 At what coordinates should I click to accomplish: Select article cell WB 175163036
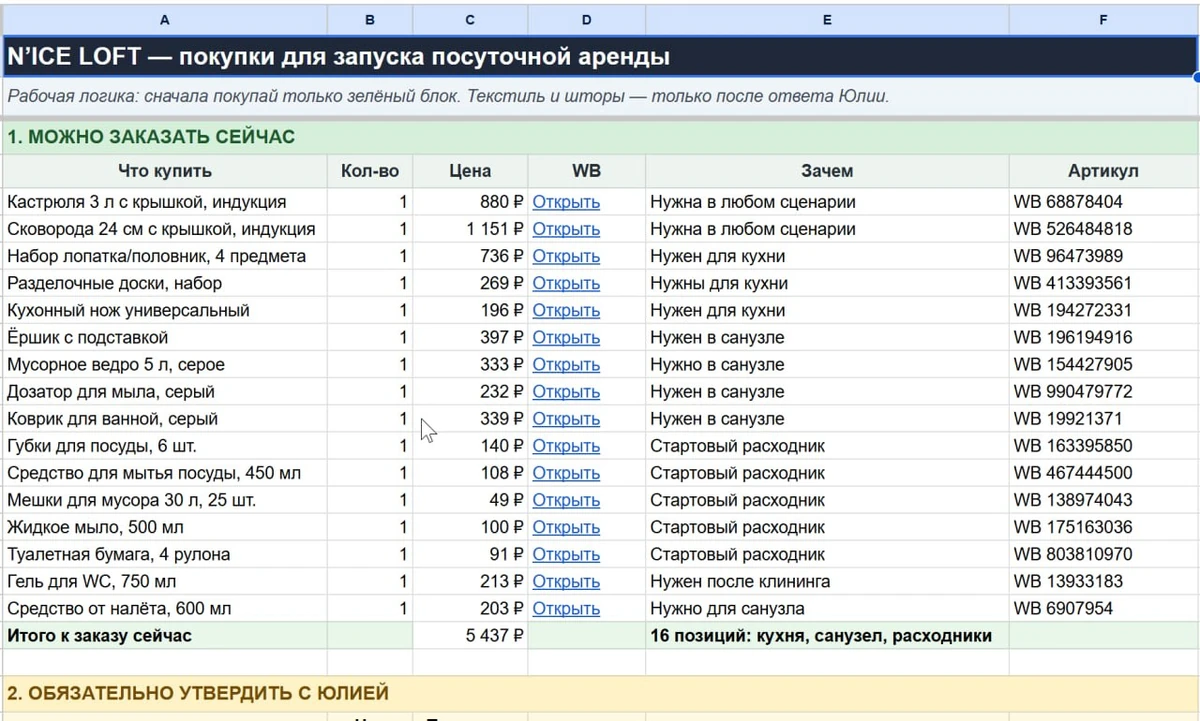click(x=1103, y=527)
